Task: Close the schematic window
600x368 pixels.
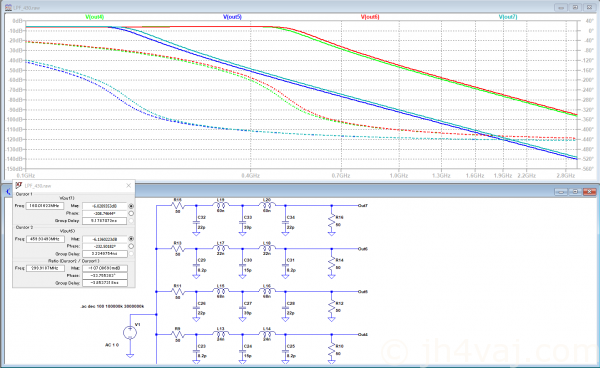Action: tap(590, 191)
